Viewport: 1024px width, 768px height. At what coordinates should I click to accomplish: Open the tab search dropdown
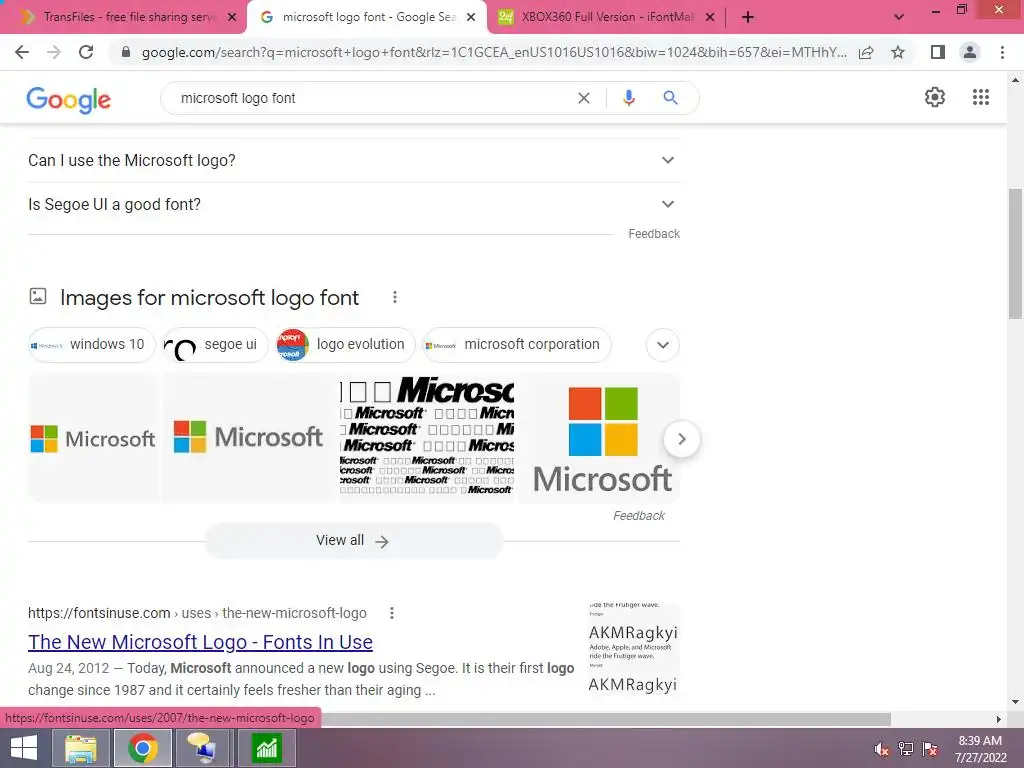[x=899, y=17]
